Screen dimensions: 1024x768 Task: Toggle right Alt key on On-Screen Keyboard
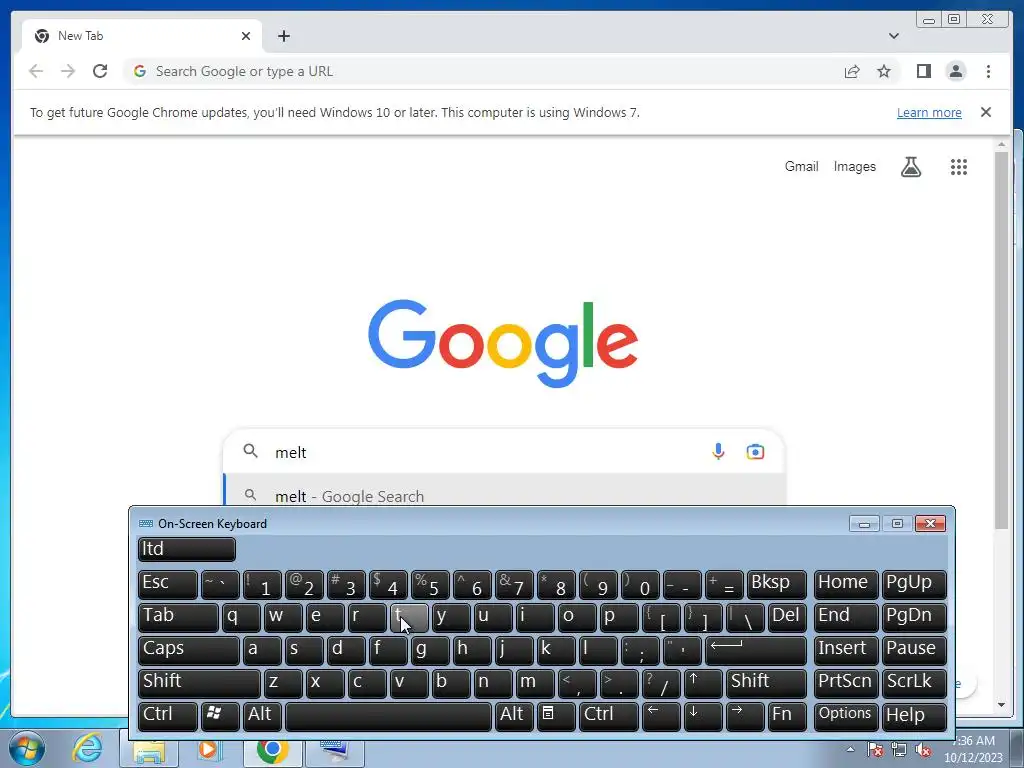pyautogui.click(x=514, y=716)
